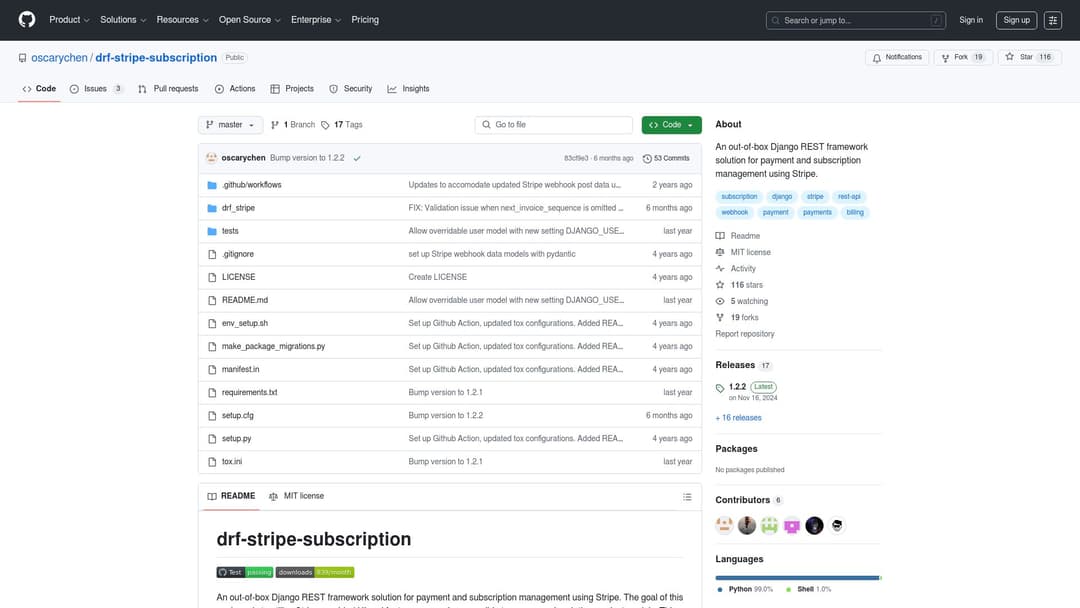Open the pink contributor avatar

792,525
